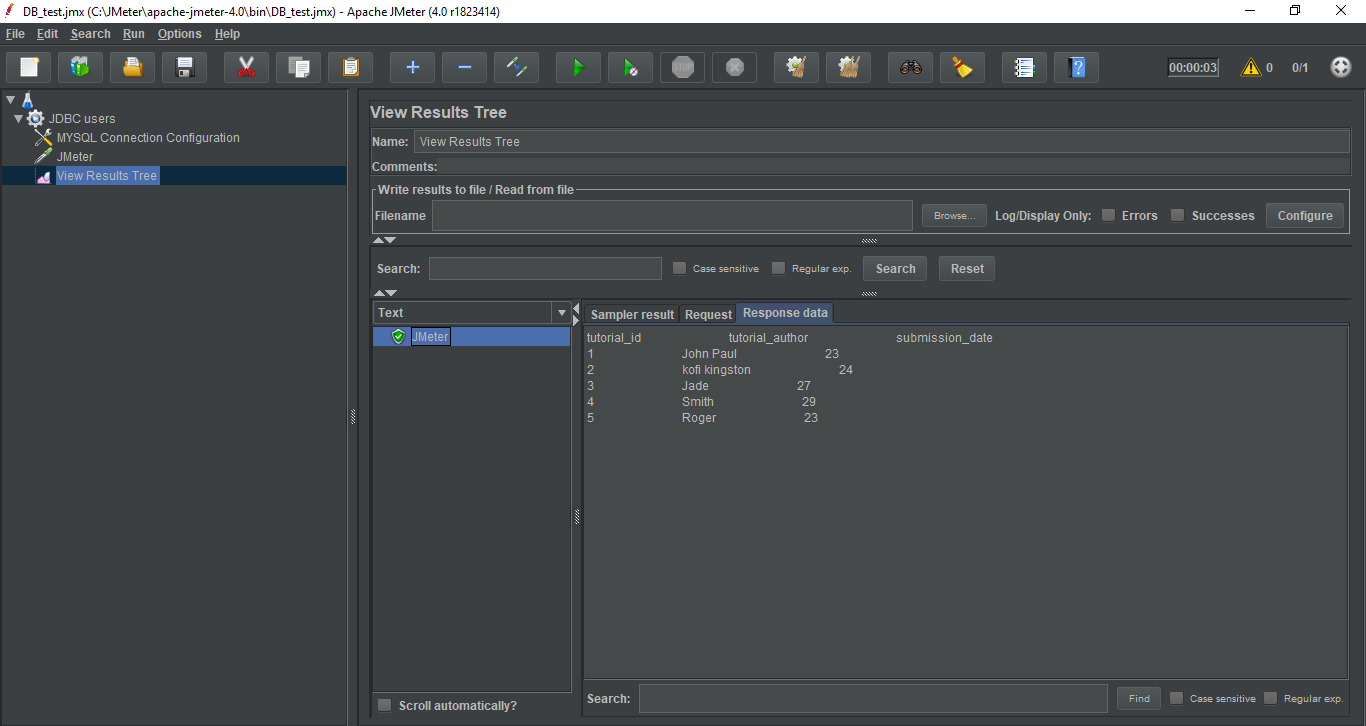Click the Search button
This screenshot has height=726, width=1366.
point(895,268)
